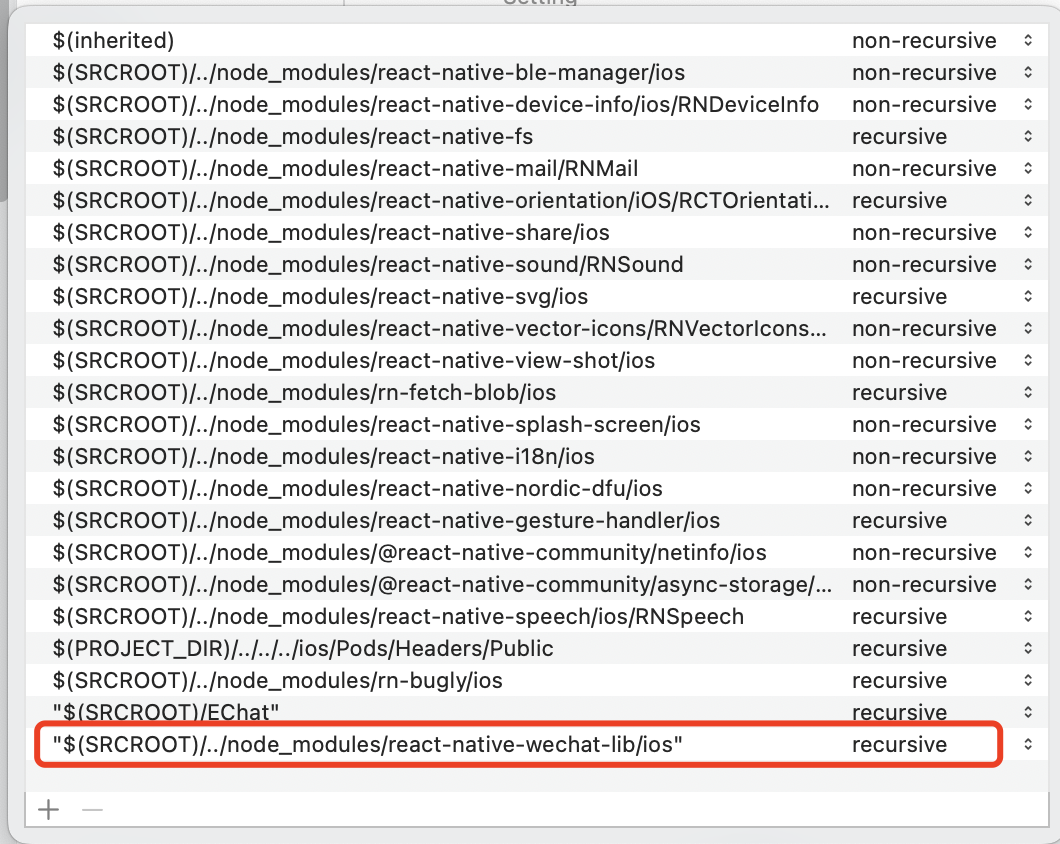This screenshot has height=844, width=1060.
Task: Open recursion popup for react-native-i18n row
Action: [1028, 456]
